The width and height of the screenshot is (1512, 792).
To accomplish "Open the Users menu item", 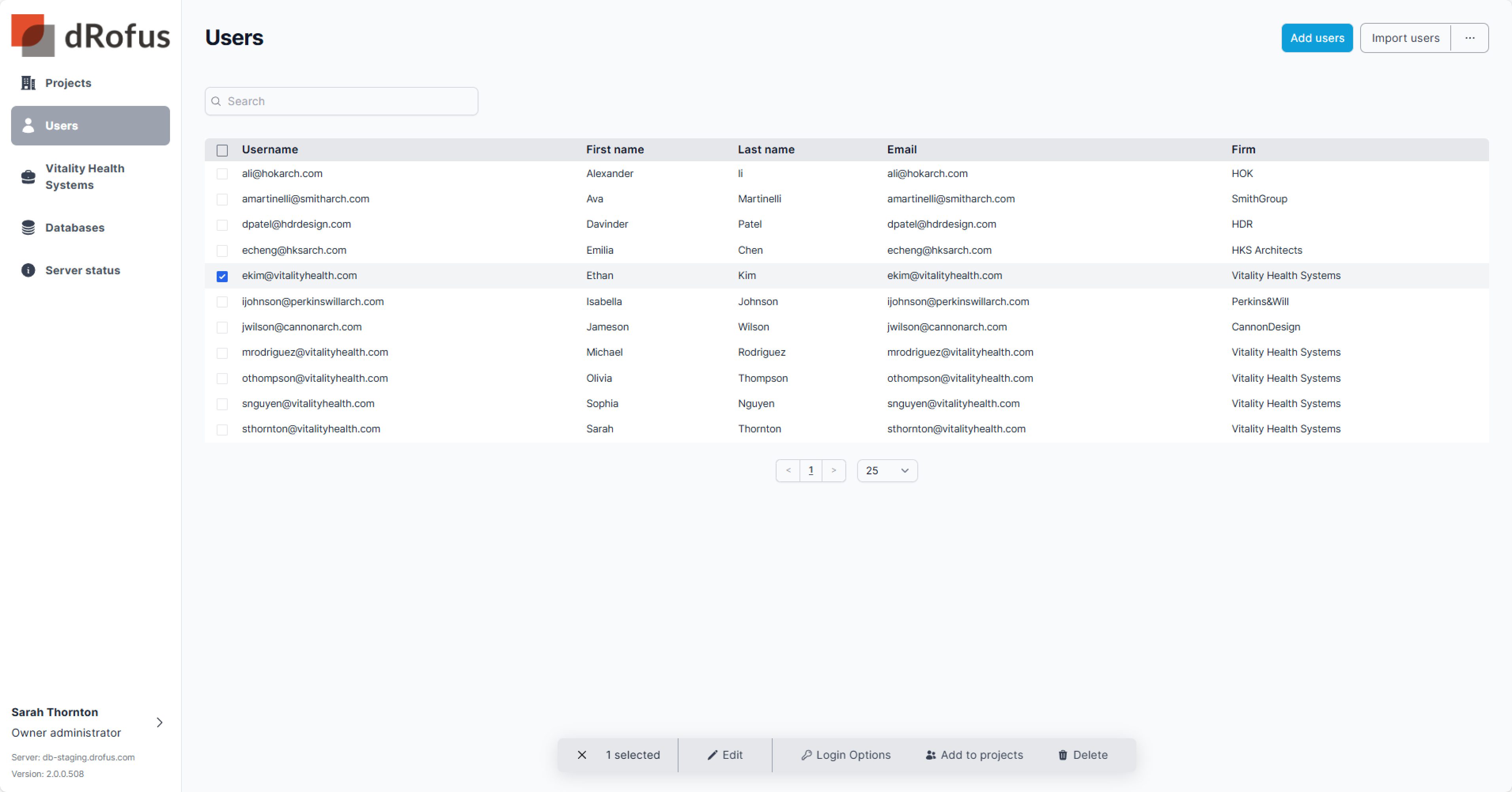I will coord(91,126).
